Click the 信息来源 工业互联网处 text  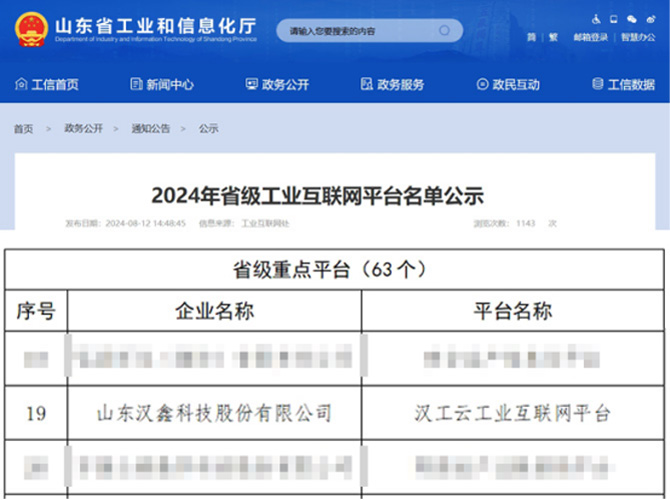[244, 223]
